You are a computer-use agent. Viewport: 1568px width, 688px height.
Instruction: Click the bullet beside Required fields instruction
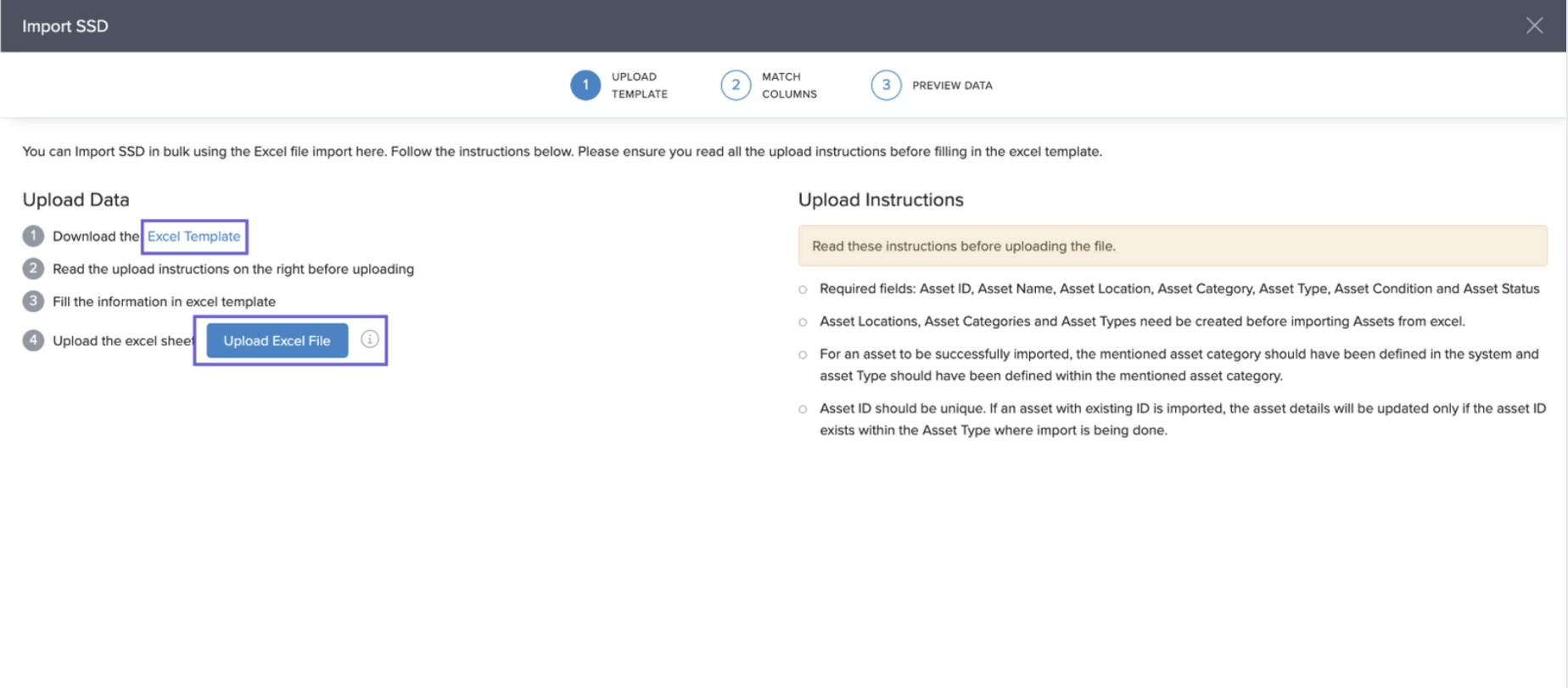point(803,289)
